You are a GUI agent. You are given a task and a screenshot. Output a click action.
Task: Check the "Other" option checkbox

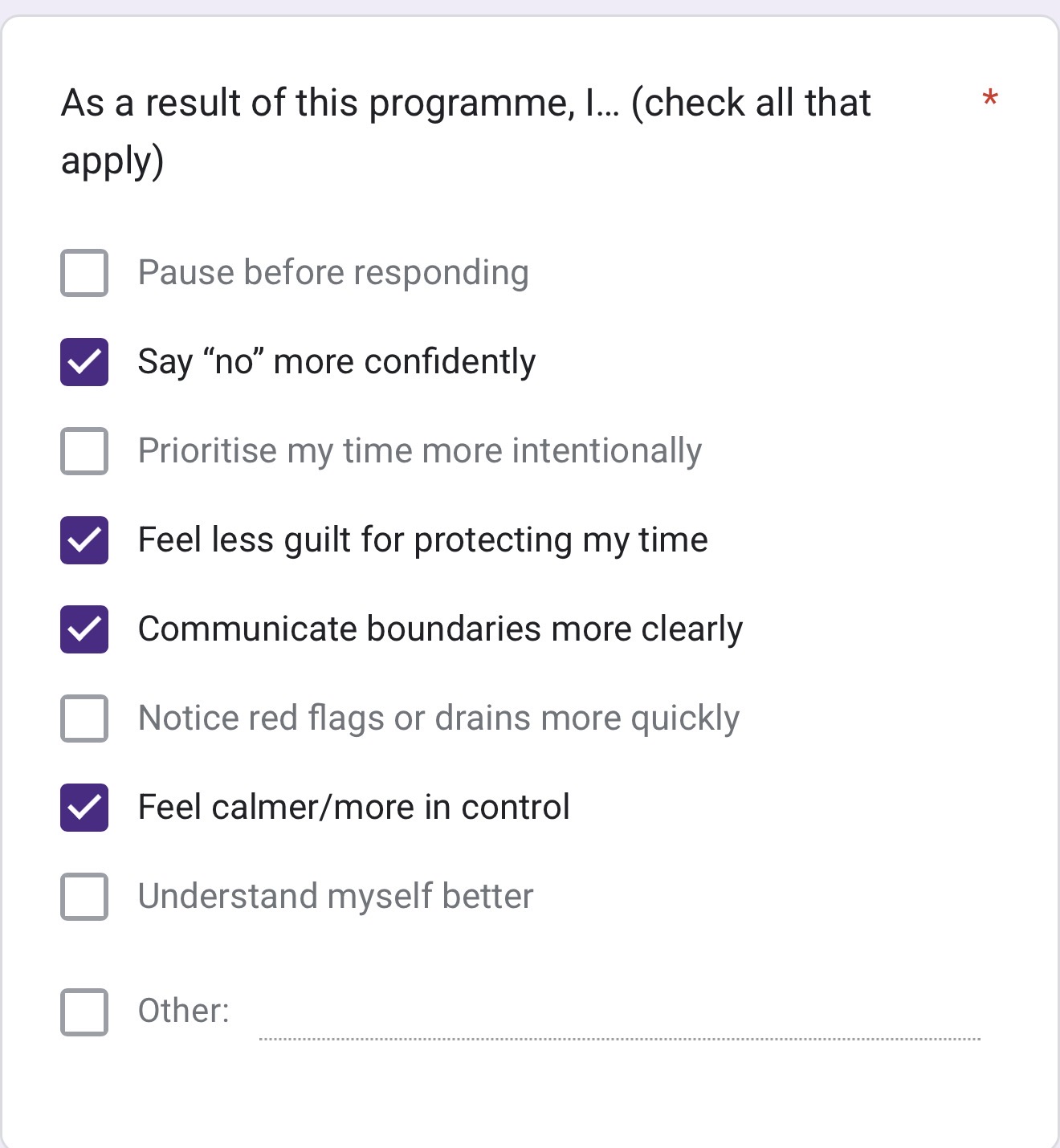click(x=84, y=1012)
